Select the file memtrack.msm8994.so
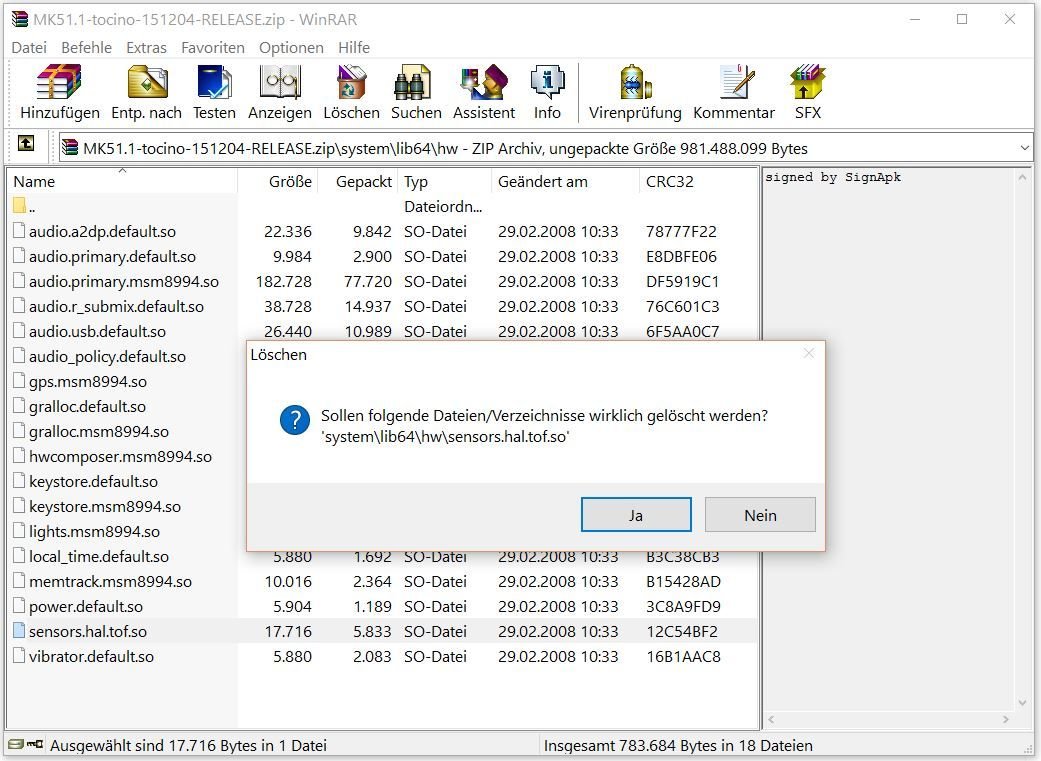The height and width of the screenshot is (761, 1041). coord(110,582)
